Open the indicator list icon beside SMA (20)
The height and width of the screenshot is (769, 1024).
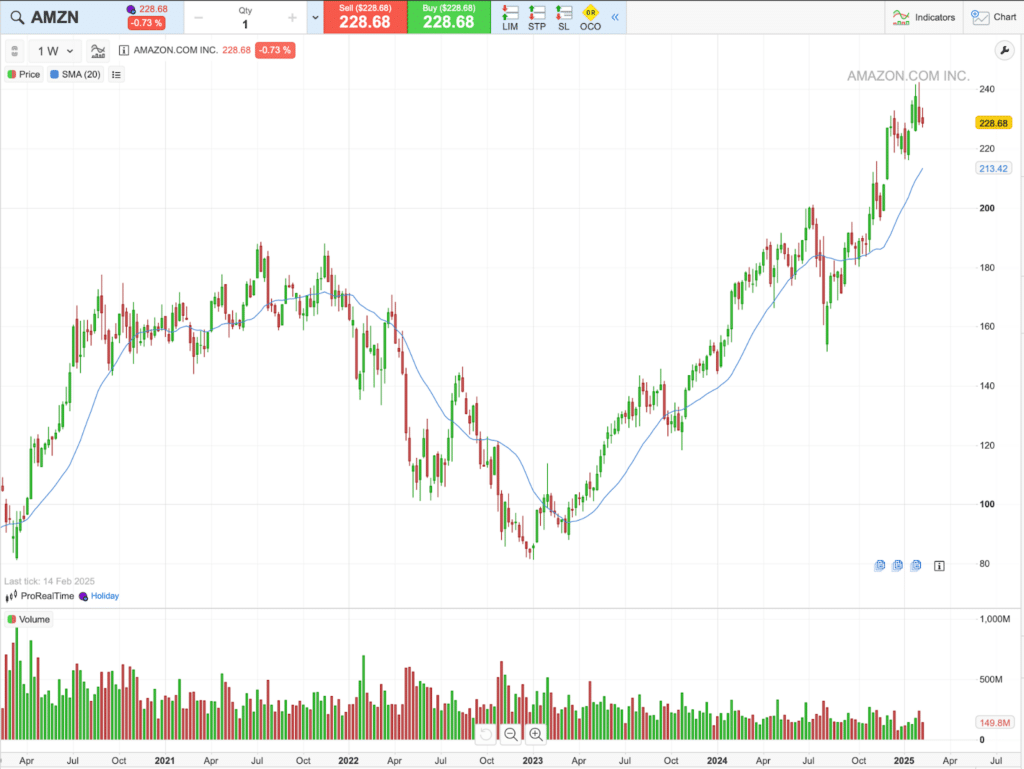[x=116, y=74]
